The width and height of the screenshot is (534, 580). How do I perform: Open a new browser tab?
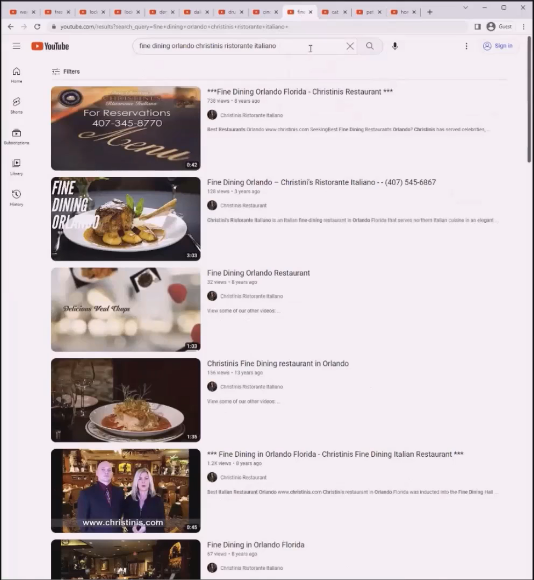pyautogui.click(x=430, y=12)
